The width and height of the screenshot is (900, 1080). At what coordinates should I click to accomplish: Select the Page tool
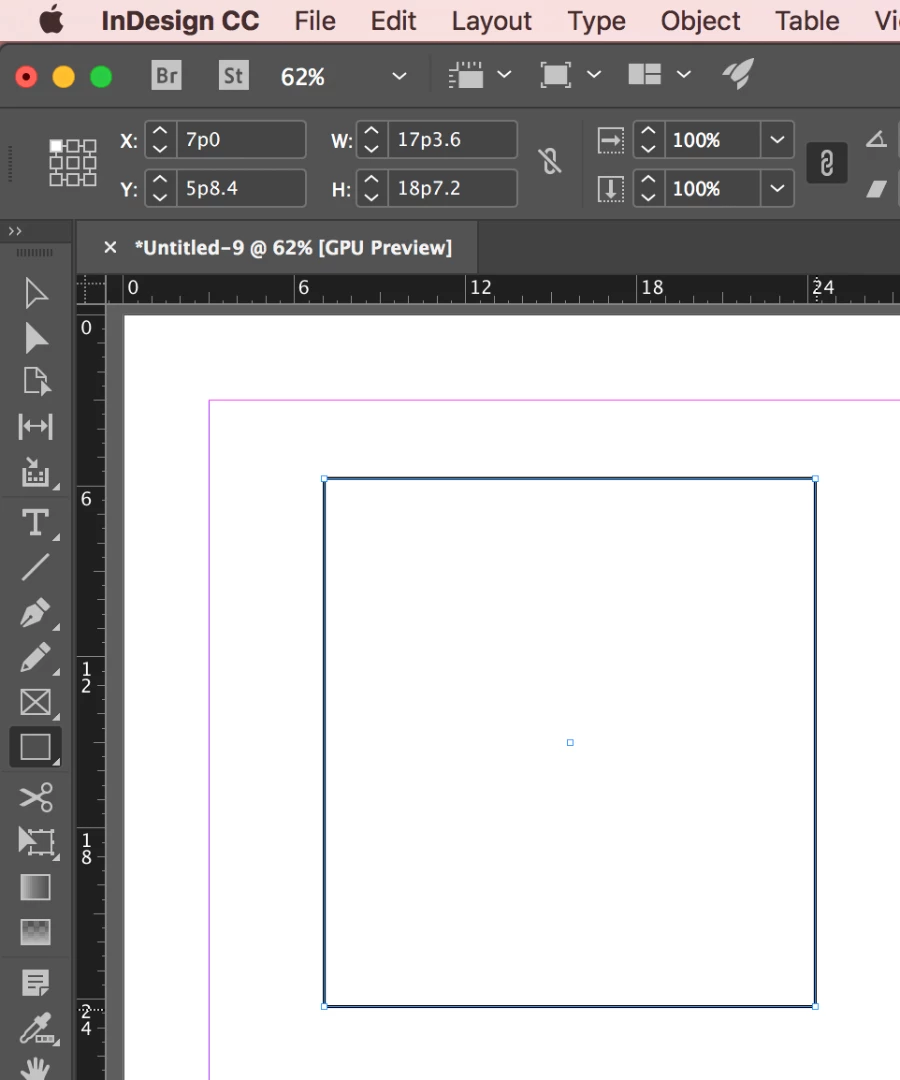[35, 382]
